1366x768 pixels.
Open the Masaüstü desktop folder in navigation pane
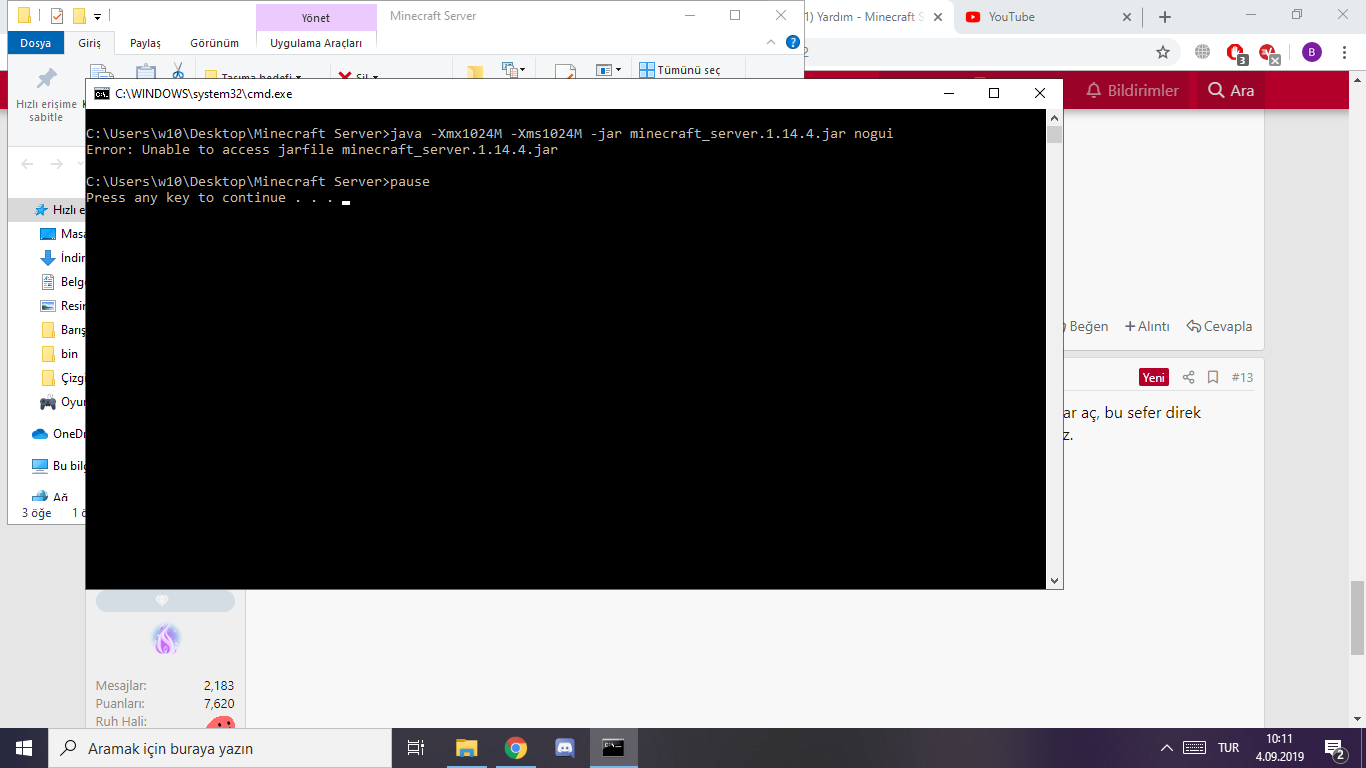click(62, 234)
